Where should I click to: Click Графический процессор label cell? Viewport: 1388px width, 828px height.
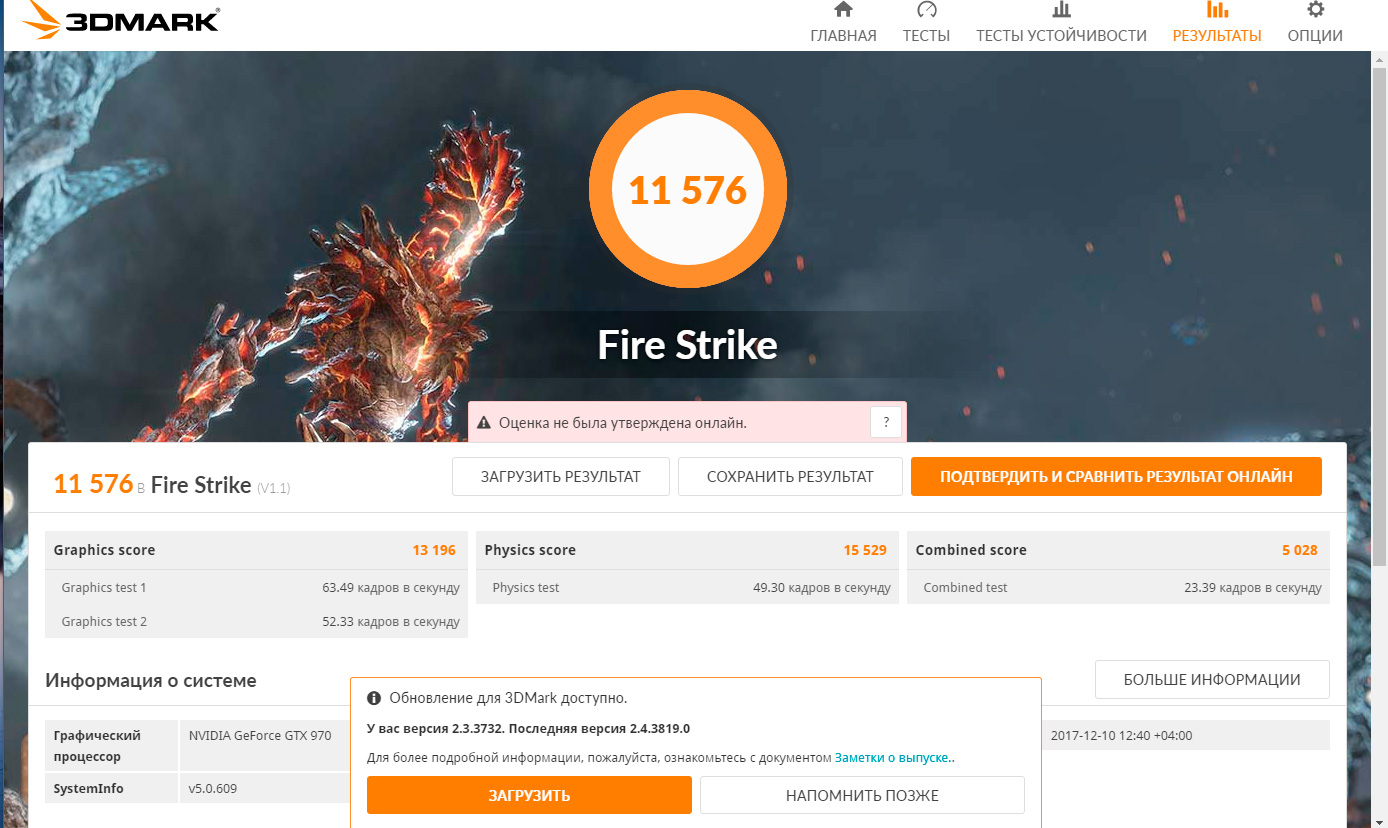tap(112, 746)
